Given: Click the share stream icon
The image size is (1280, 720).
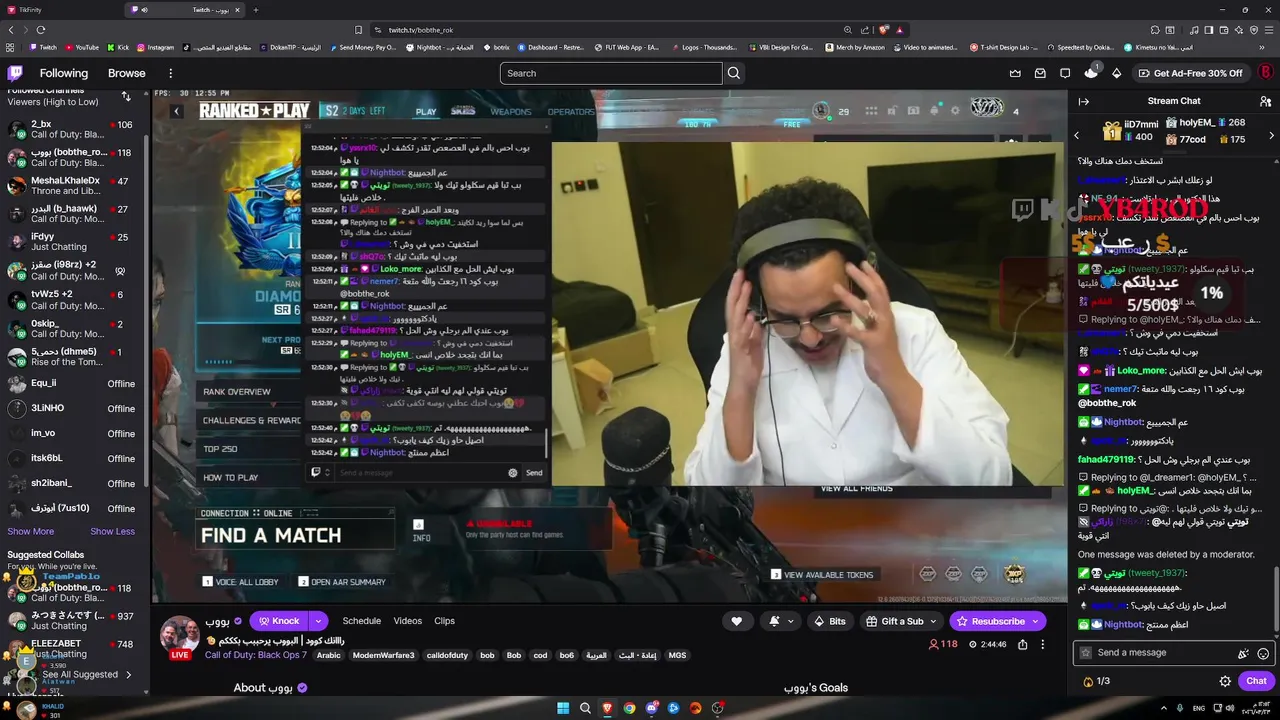Looking at the screenshot, I should [x=1023, y=644].
